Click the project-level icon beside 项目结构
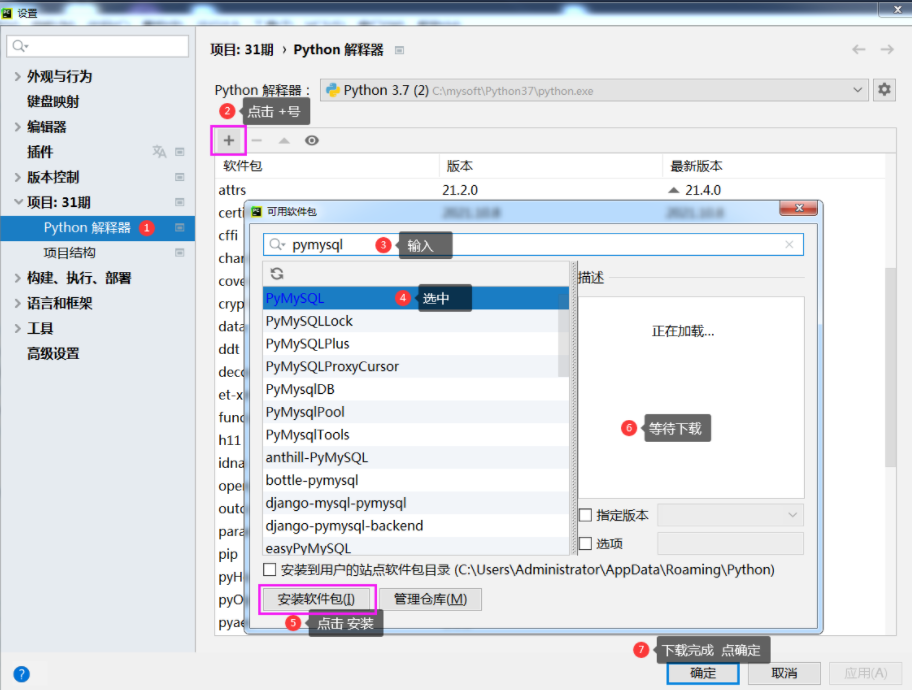The image size is (912, 690). (180, 252)
